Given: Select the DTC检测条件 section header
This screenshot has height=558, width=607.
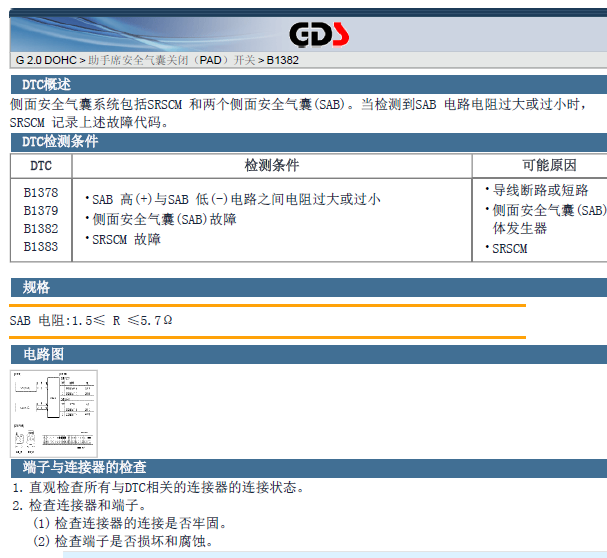Looking at the screenshot, I should (x=309, y=142).
